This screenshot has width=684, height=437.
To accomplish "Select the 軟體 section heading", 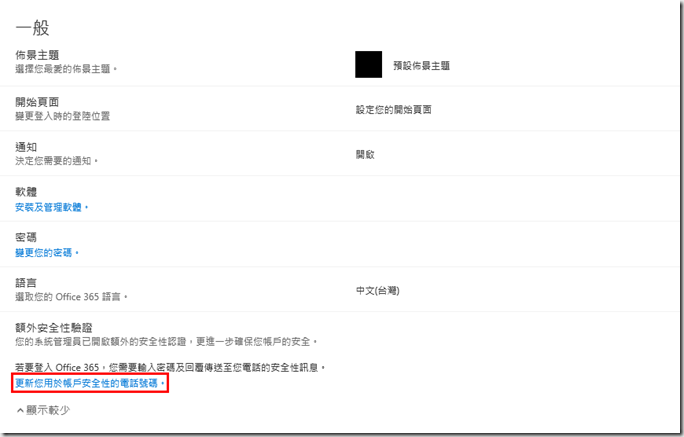I will pyautogui.click(x=26, y=192).
